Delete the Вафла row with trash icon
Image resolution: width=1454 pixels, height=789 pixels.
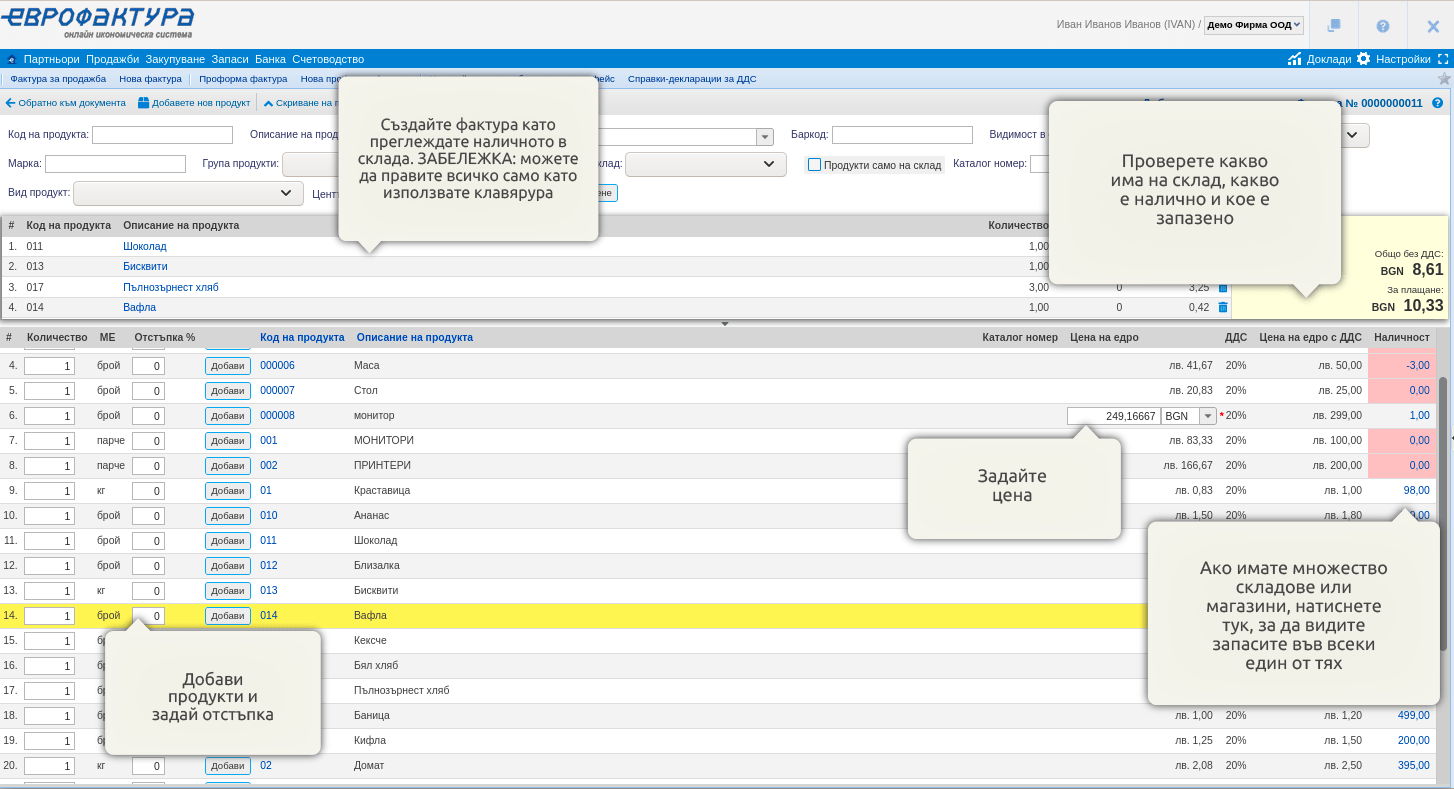pyautogui.click(x=1223, y=308)
